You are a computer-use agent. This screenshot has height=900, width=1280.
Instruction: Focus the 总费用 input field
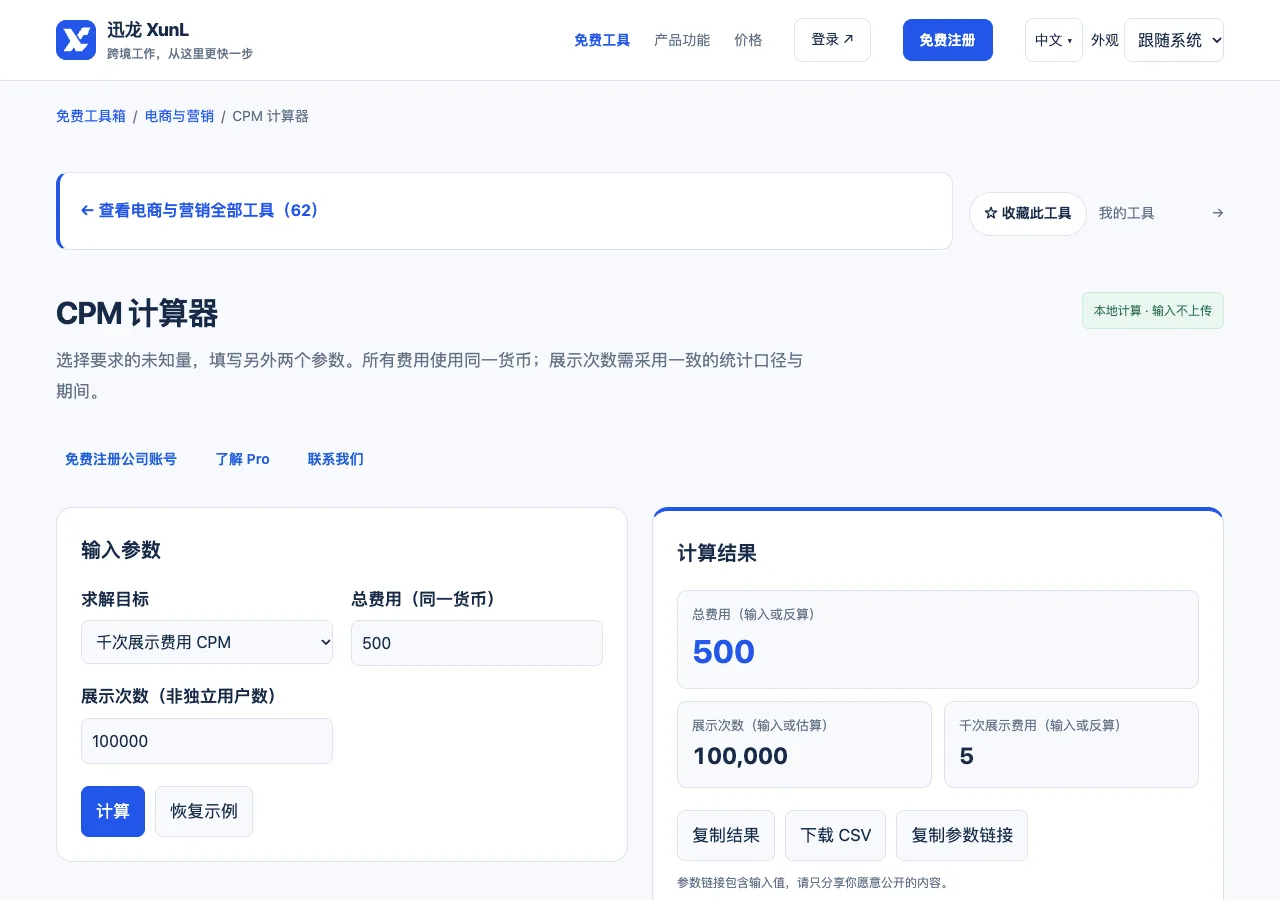coord(477,643)
